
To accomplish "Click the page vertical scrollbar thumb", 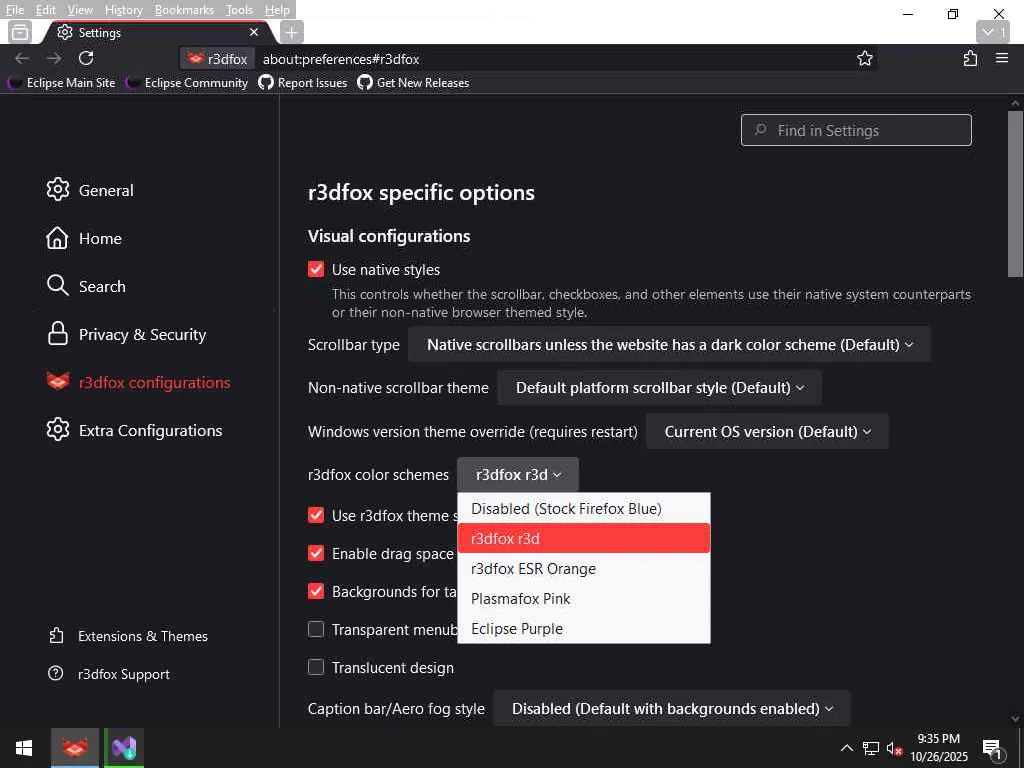I will (1015, 194).
